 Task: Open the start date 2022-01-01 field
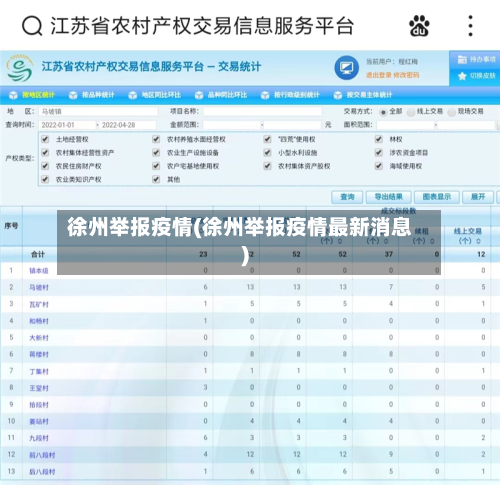point(67,125)
